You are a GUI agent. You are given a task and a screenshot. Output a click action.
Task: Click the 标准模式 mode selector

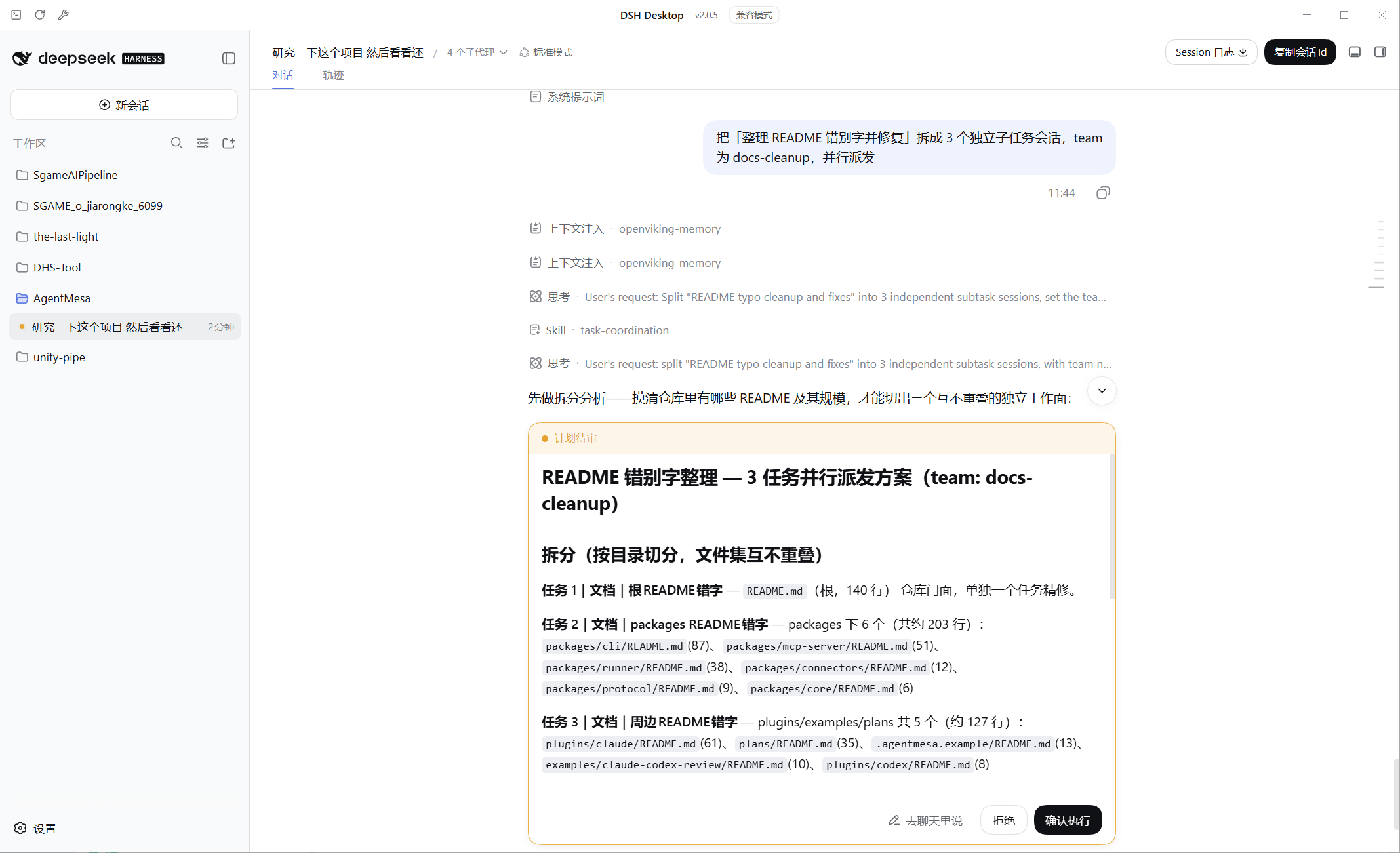pos(546,52)
